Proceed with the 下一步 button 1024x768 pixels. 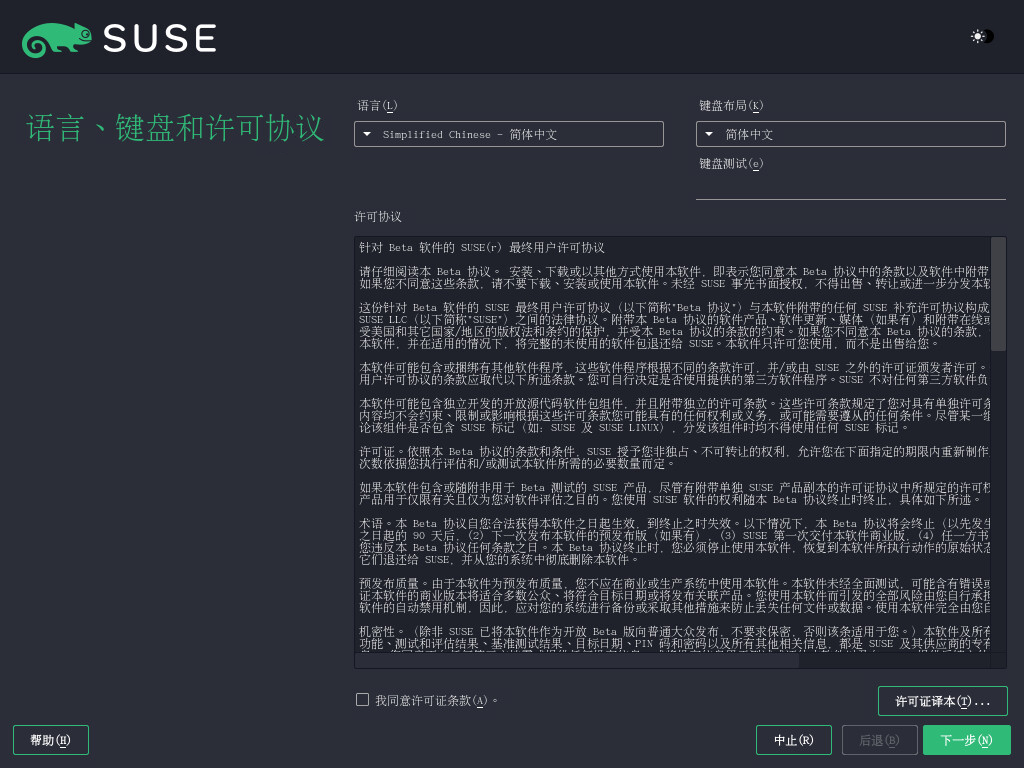tap(967, 740)
